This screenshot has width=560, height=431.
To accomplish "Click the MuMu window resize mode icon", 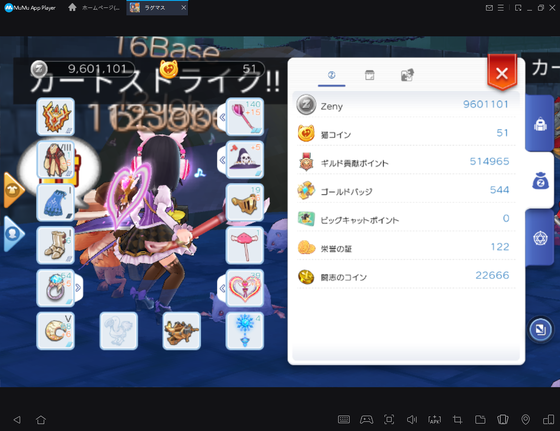I will coord(518,8).
